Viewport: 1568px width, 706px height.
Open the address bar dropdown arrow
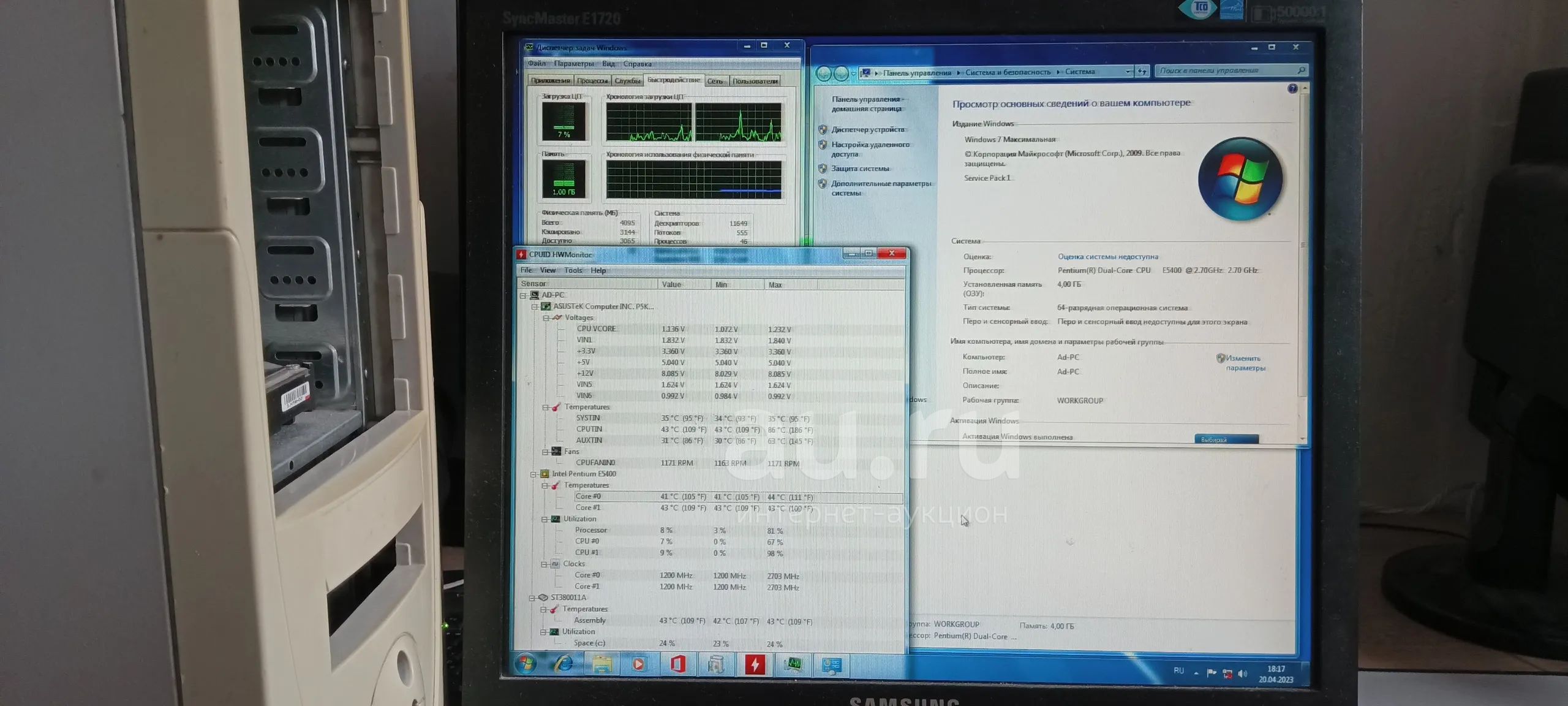click(x=1128, y=72)
